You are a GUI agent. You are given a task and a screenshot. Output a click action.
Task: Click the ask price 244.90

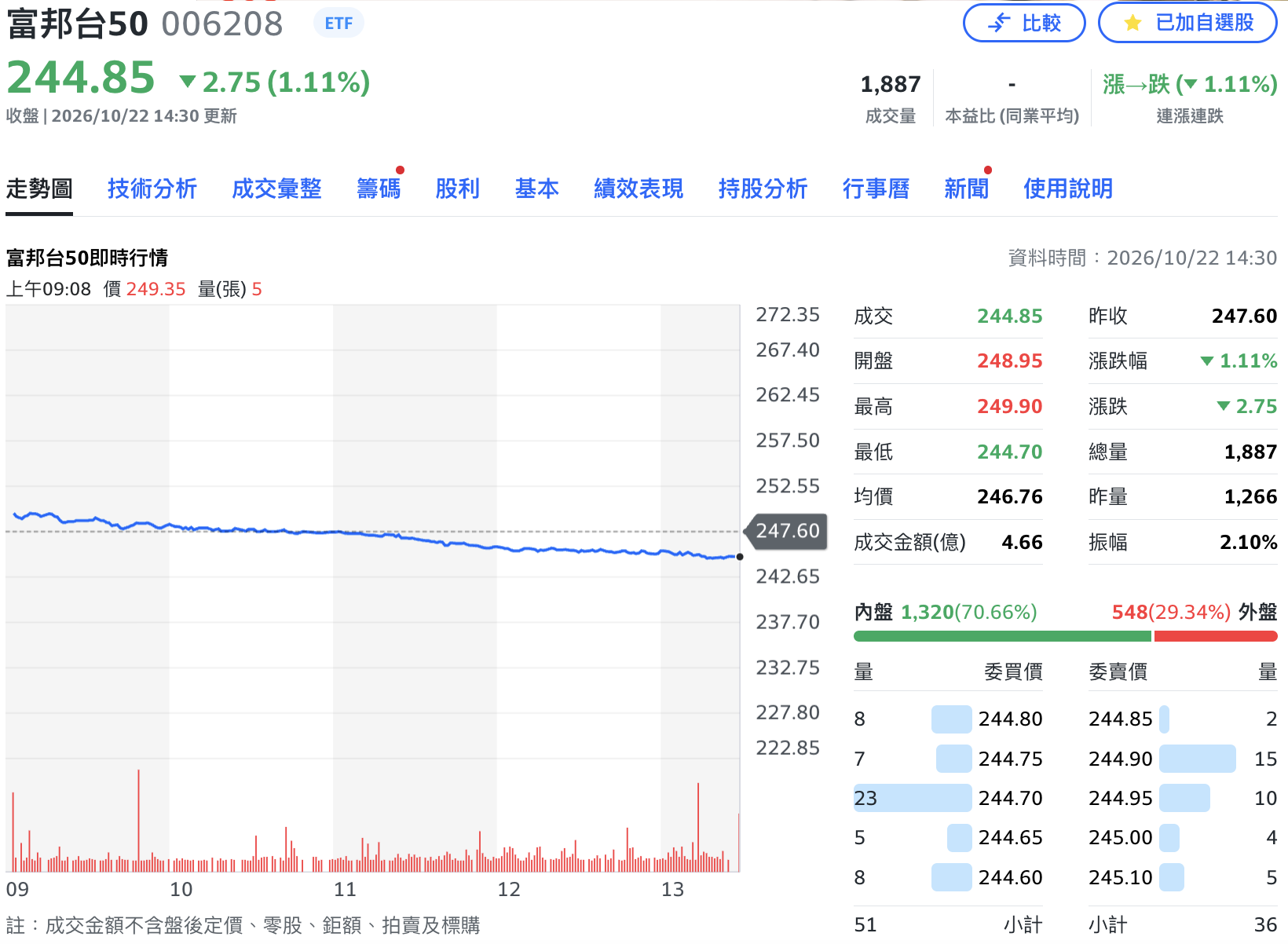click(1121, 759)
